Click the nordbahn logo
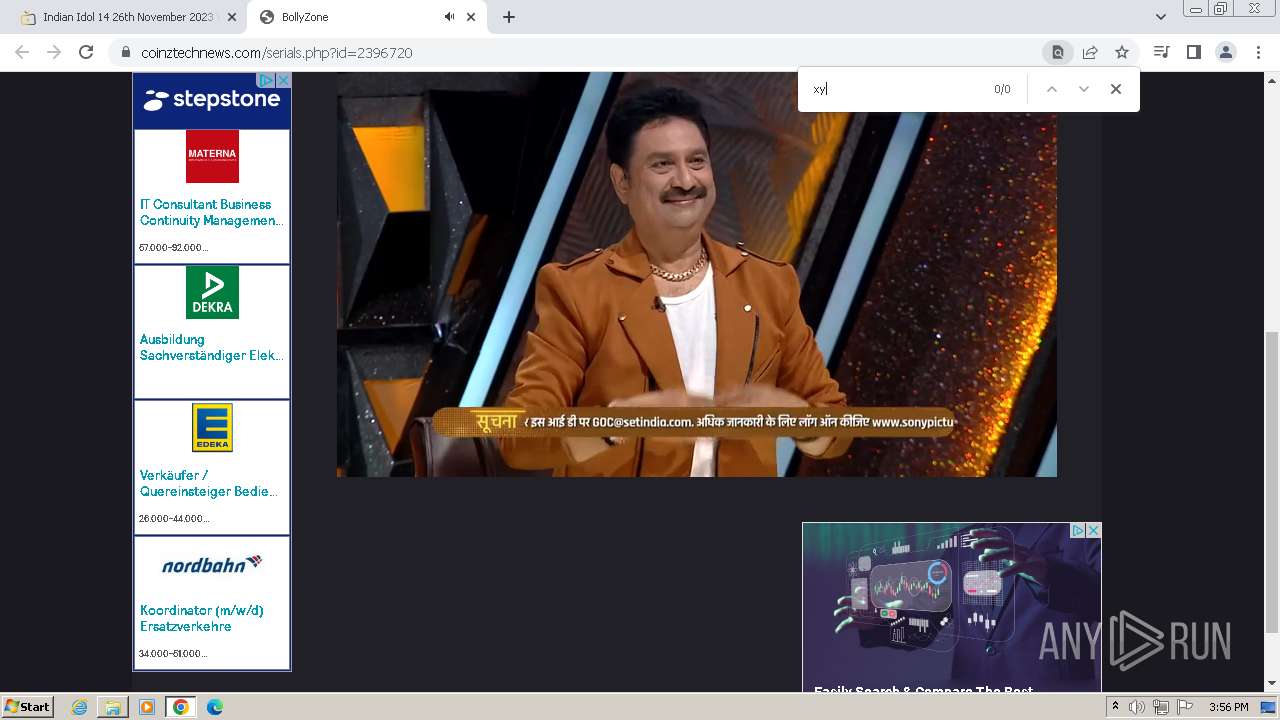The image size is (1280, 720). click(212, 564)
